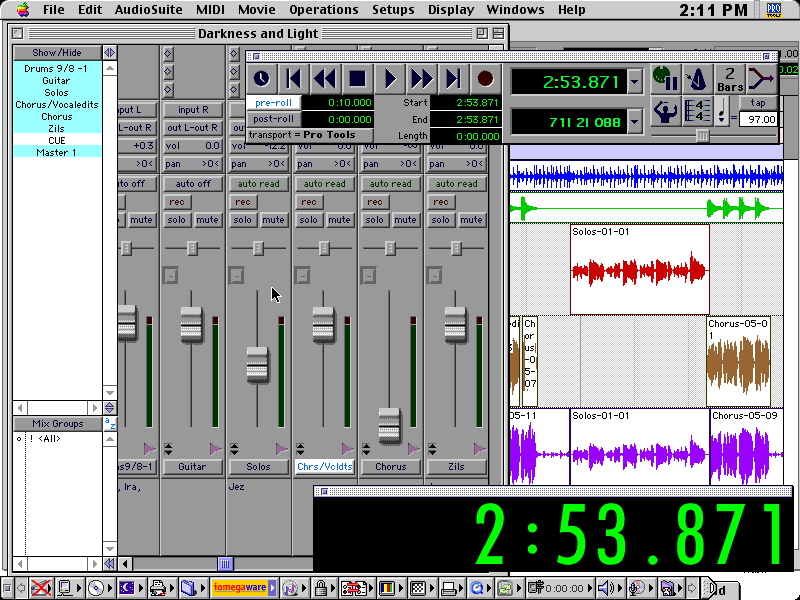
Task: Click the Solos track volume fader
Action: click(x=258, y=364)
